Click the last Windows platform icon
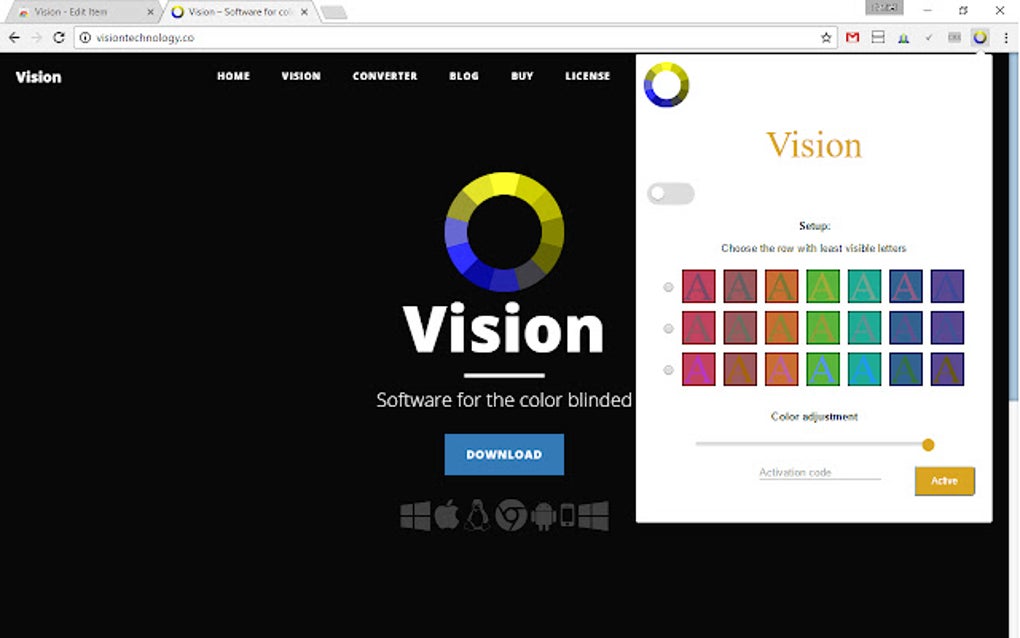This screenshot has height=638, width=1020. pyautogui.click(x=593, y=516)
